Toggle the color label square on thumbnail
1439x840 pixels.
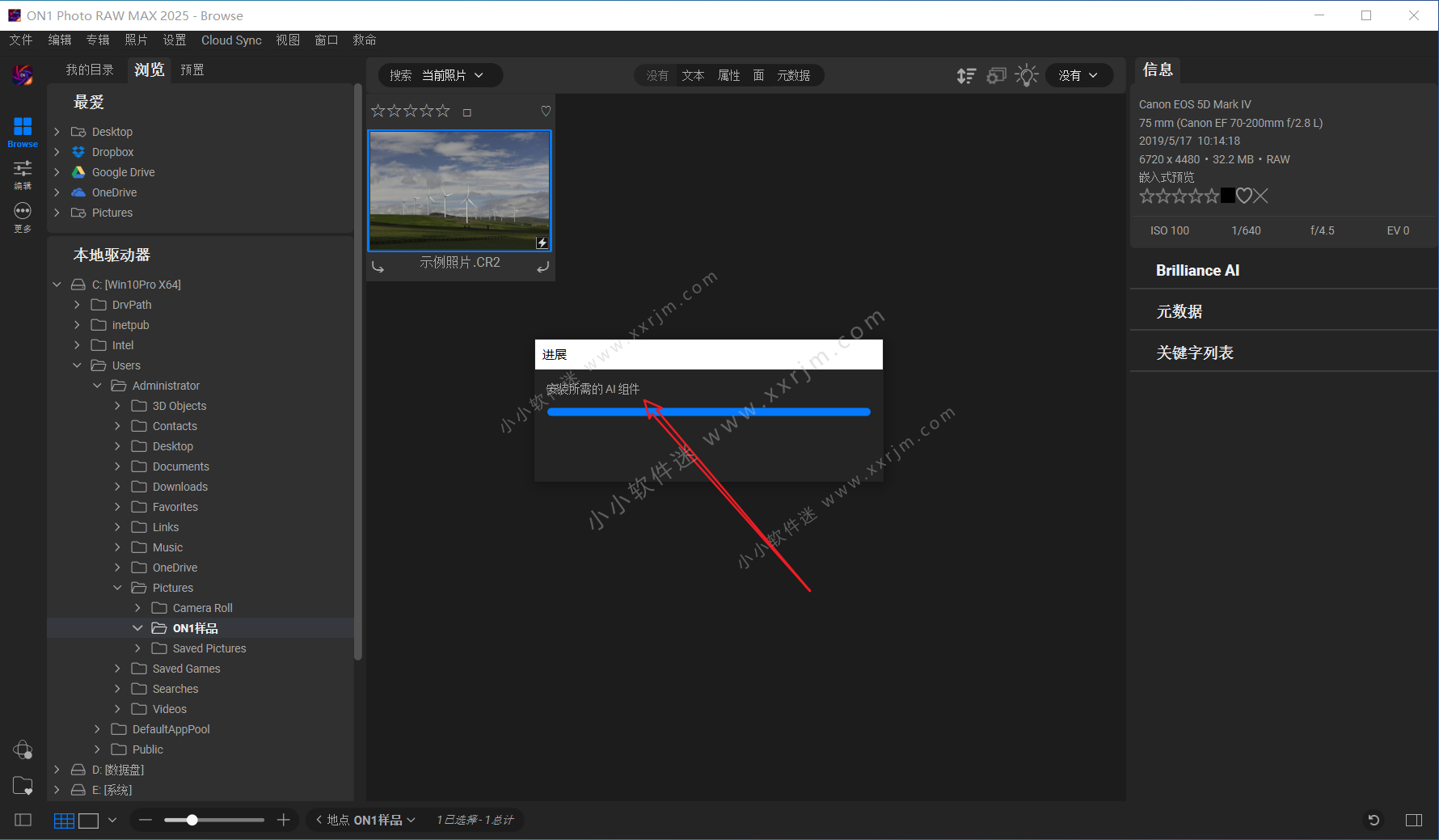pyautogui.click(x=467, y=112)
